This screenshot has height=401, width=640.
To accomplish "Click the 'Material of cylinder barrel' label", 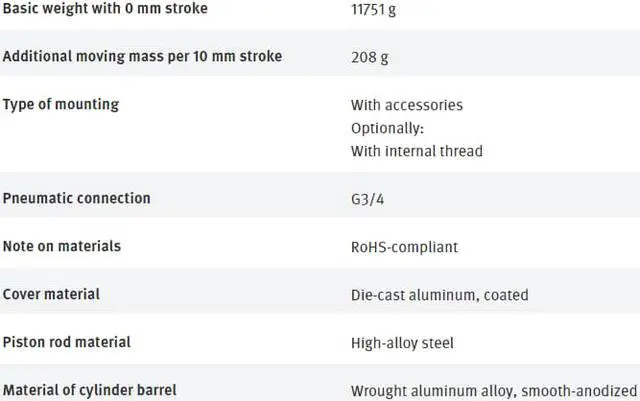I will [90, 389].
